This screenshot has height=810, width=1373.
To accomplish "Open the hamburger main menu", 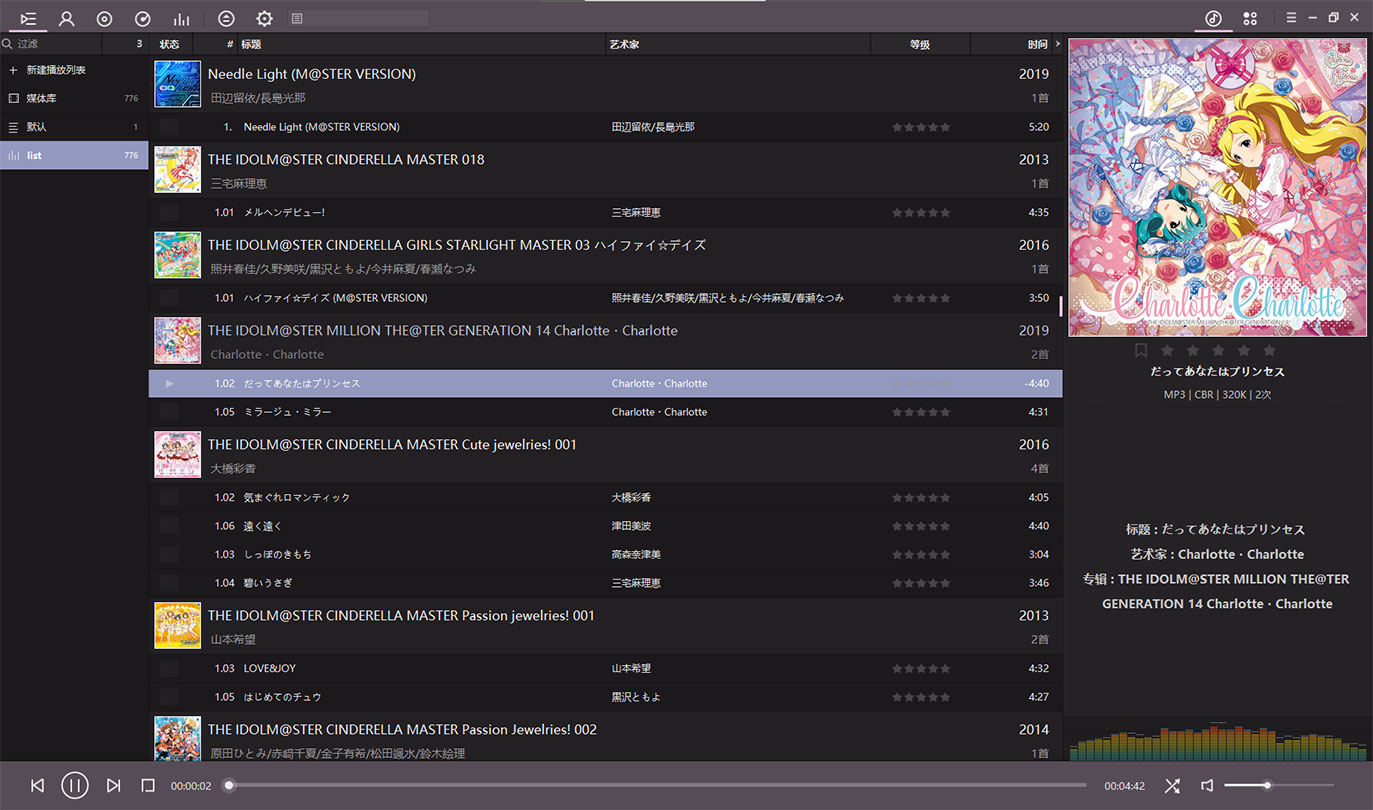I will (x=1291, y=18).
